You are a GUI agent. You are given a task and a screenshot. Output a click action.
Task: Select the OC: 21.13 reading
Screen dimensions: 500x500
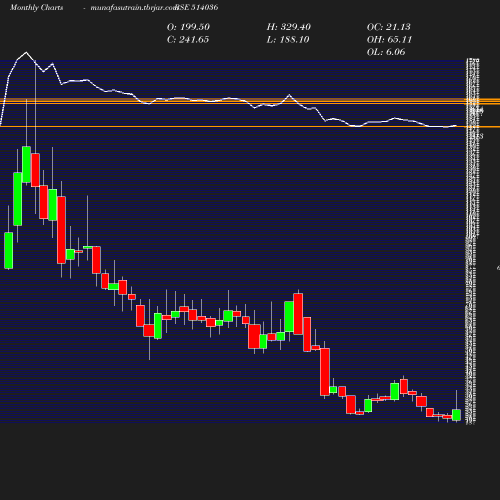point(389,27)
